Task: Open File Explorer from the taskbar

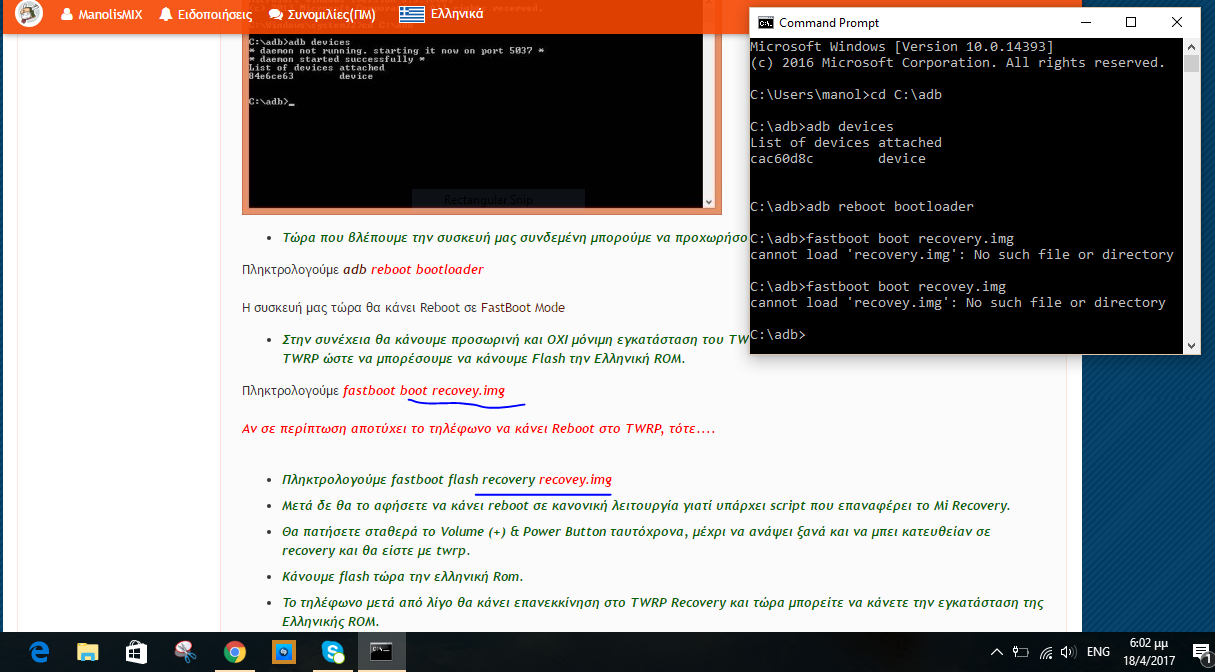Action: [x=89, y=652]
